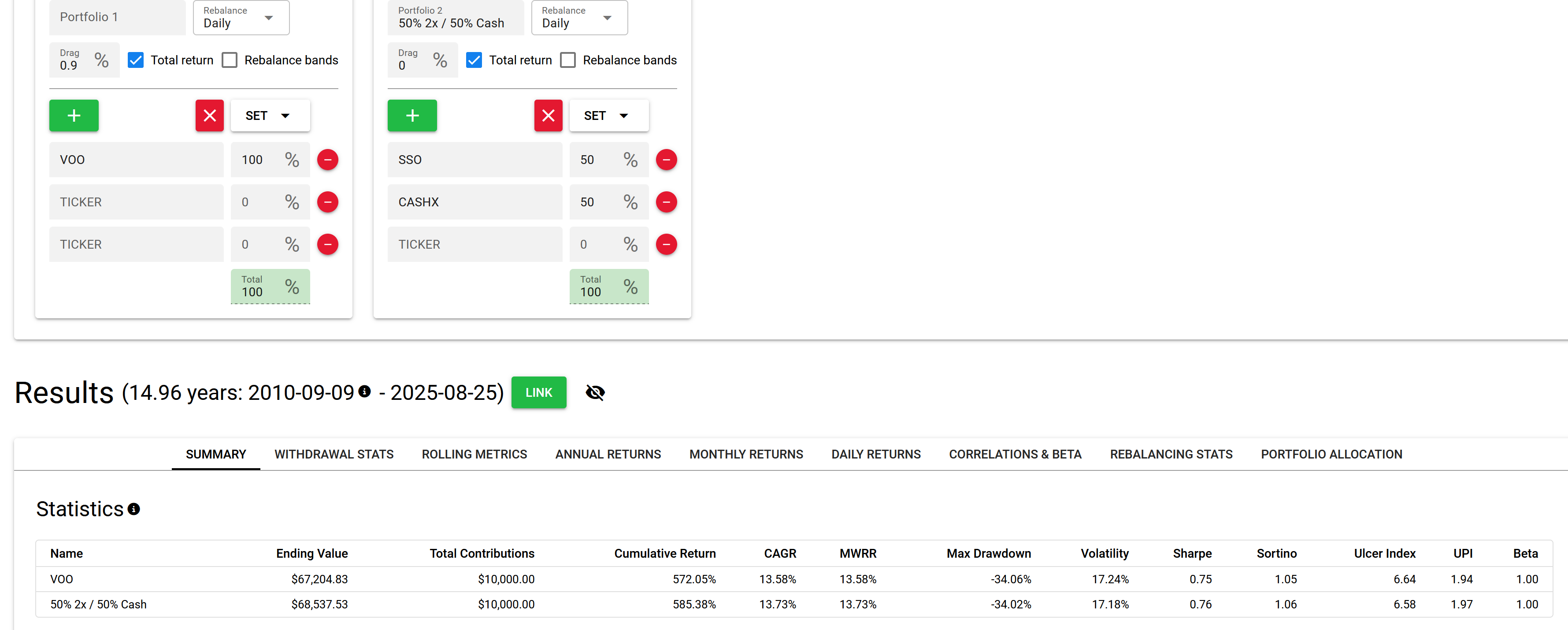Clear Portfolio 1 with the red X button

[x=209, y=115]
